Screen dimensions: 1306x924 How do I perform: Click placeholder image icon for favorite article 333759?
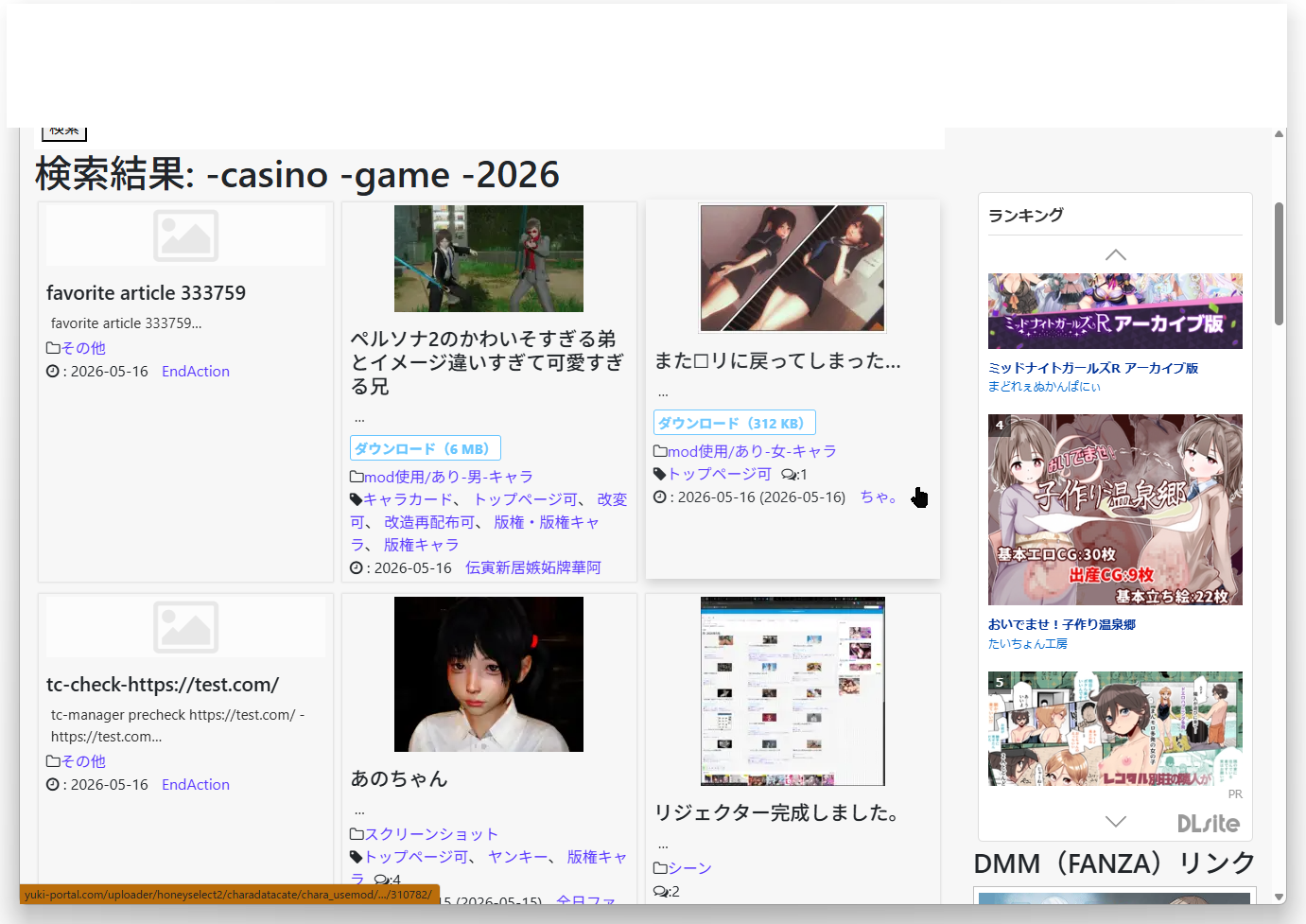[x=186, y=235]
